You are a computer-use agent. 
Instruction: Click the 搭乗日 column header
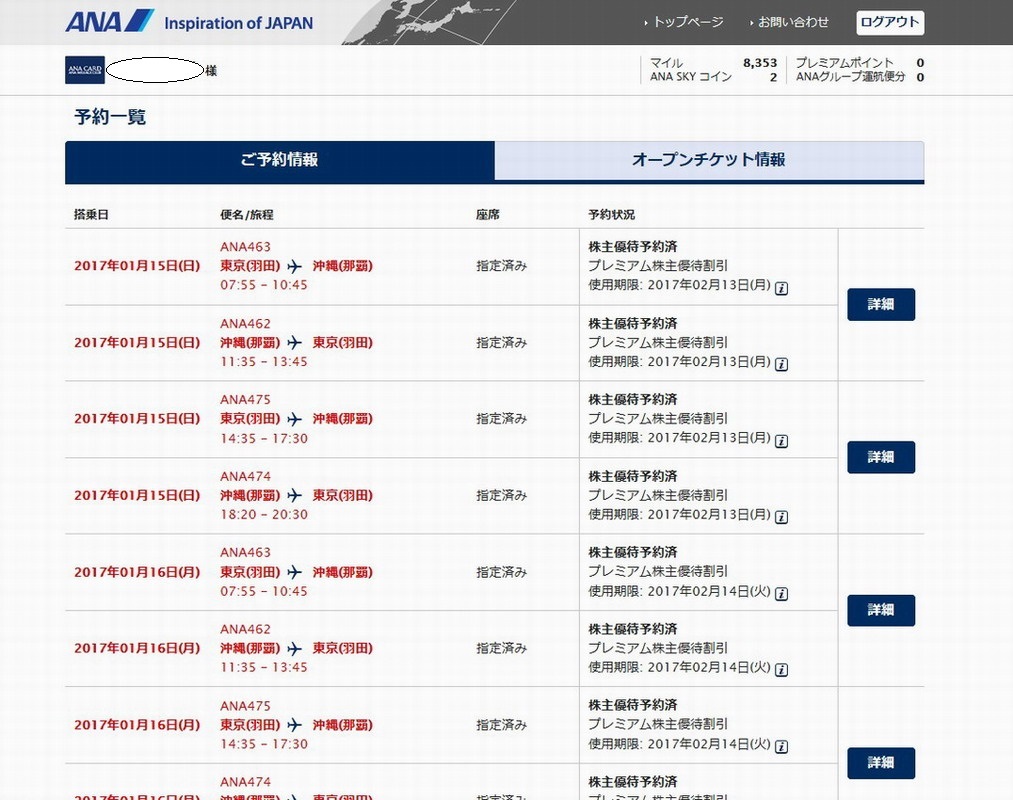point(91,215)
